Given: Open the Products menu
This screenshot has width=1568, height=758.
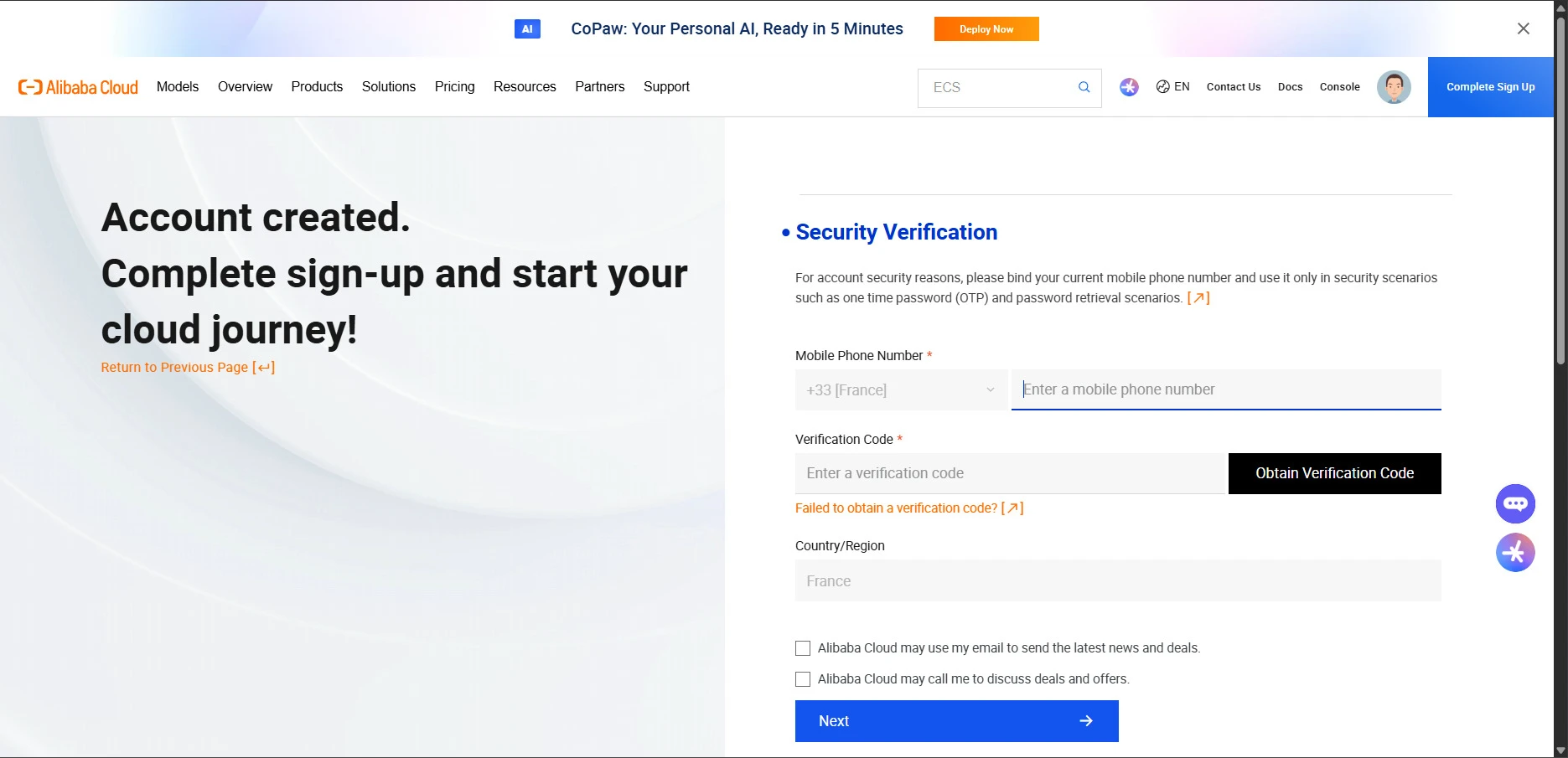Looking at the screenshot, I should point(317,86).
